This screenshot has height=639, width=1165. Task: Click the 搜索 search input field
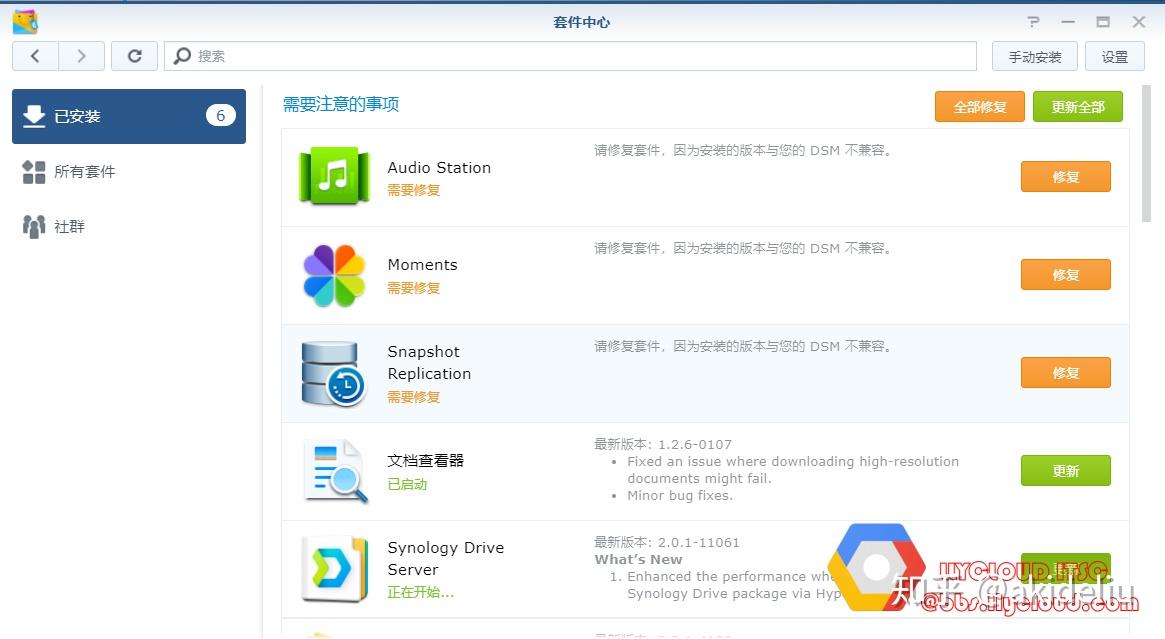pos(570,56)
